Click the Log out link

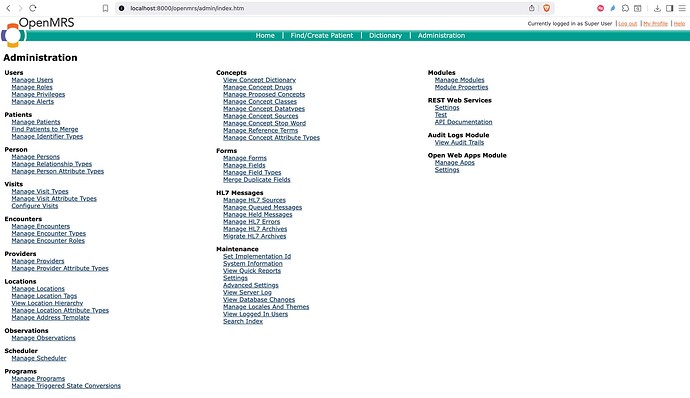[x=628, y=24]
